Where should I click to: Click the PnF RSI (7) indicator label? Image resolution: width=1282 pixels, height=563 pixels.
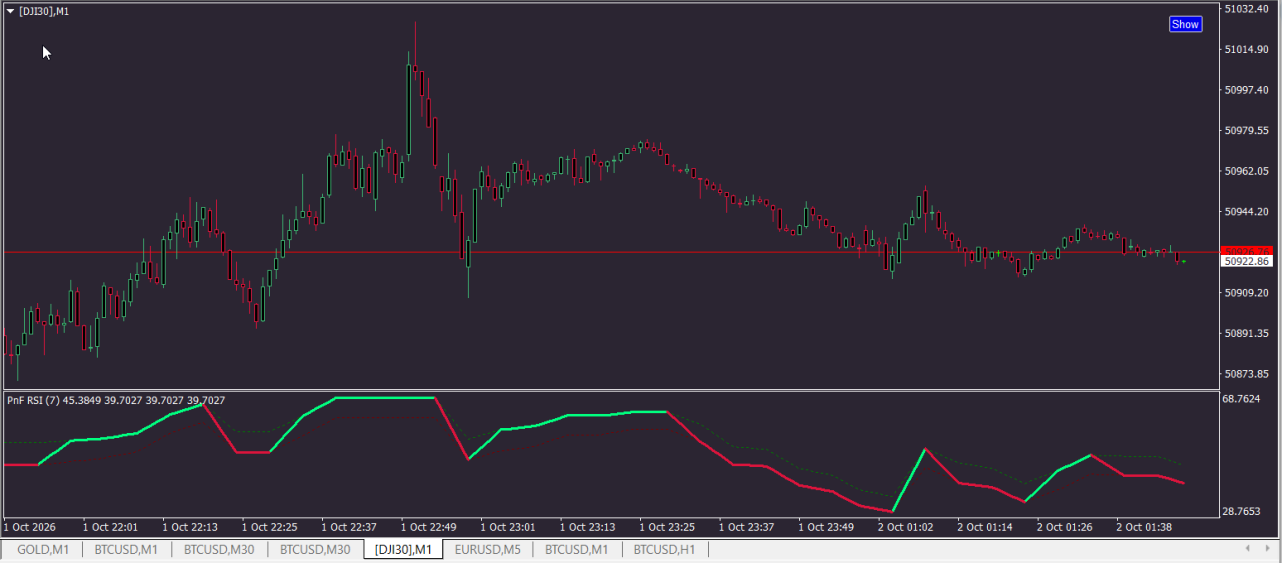pyautogui.click(x=32, y=400)
